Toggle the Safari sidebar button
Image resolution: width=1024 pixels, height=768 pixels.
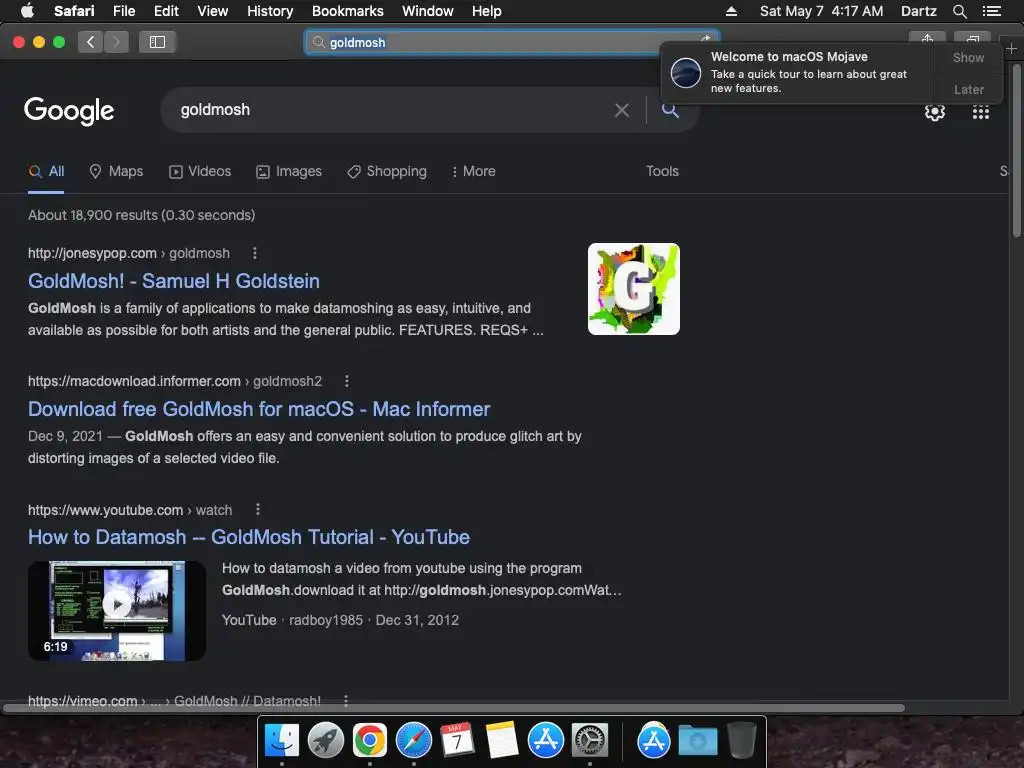tap(157, 42)
